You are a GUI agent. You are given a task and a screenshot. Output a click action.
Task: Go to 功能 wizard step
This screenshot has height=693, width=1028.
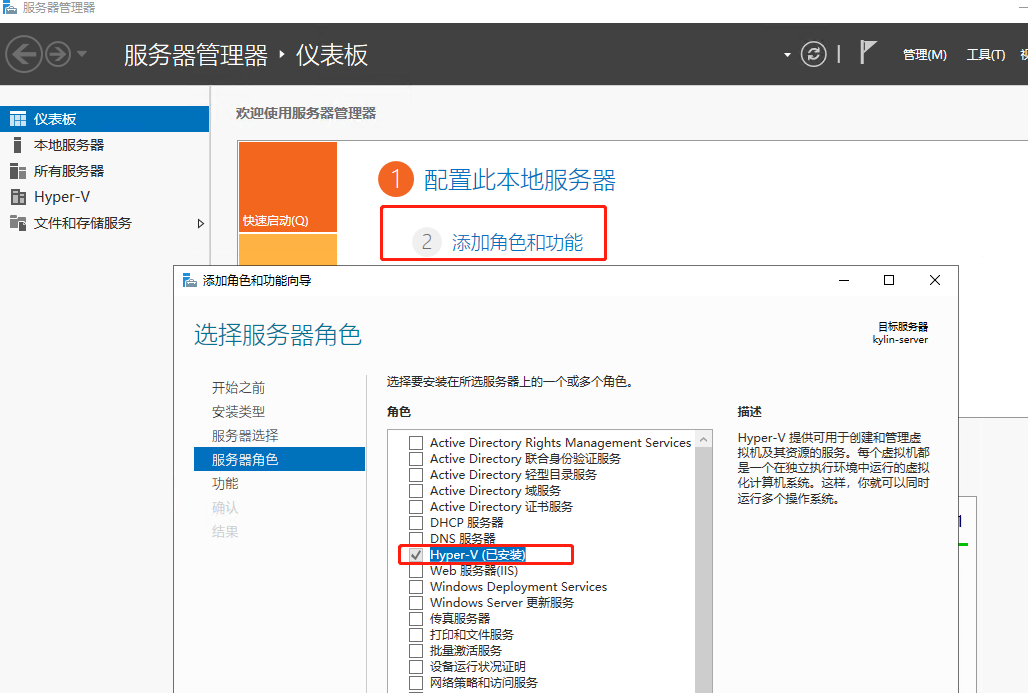coord(225,484)
